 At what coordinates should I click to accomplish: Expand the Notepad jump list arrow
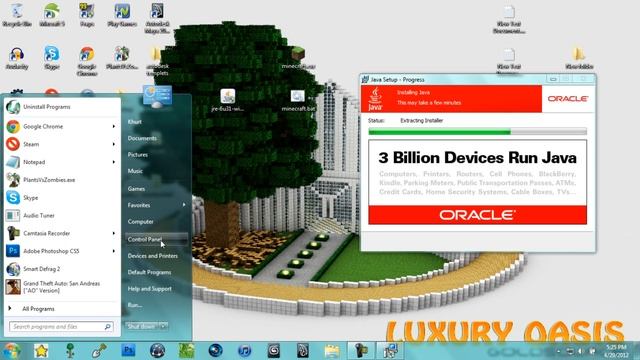(114, 162)
